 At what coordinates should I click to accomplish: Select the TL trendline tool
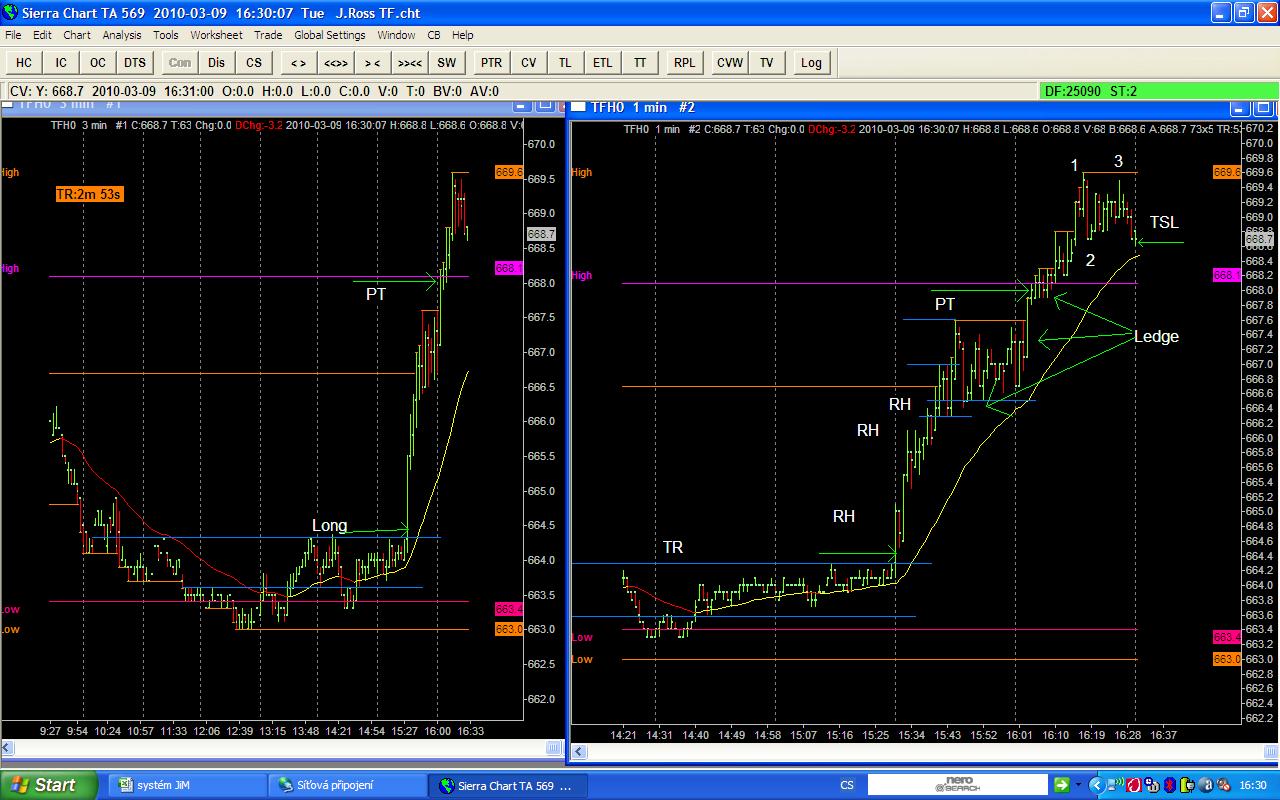click(x=565, y=62)
